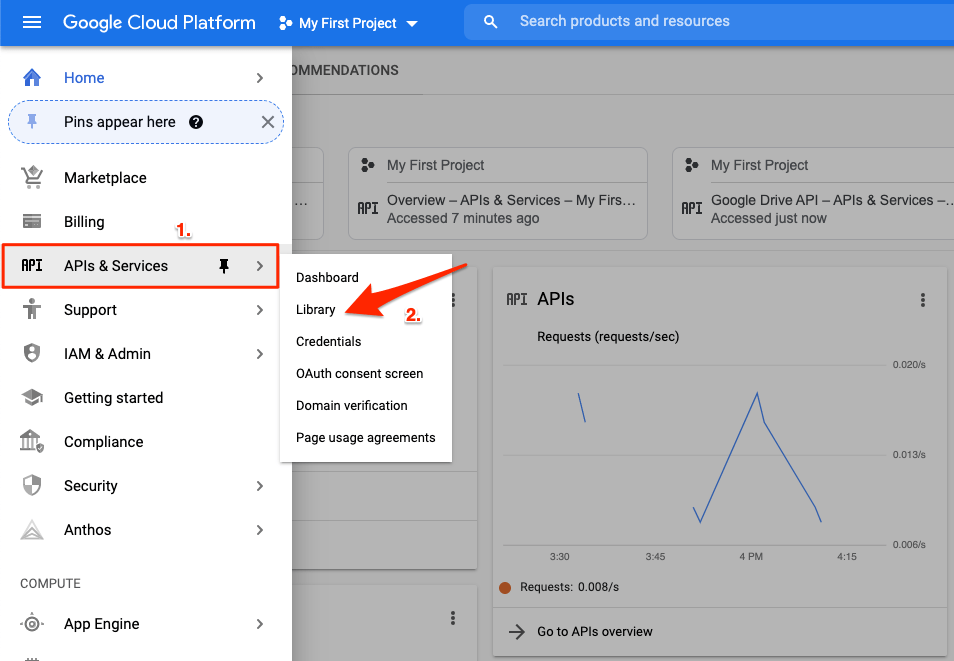Click the Requests: 0.008/s legend entry
Screen dimensions: 954x661
pos(559,587)
